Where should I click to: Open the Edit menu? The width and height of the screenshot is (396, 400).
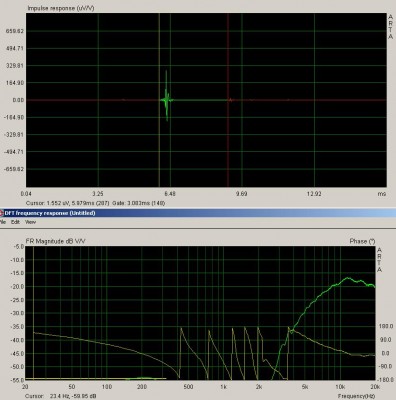[x=15, y=222]
